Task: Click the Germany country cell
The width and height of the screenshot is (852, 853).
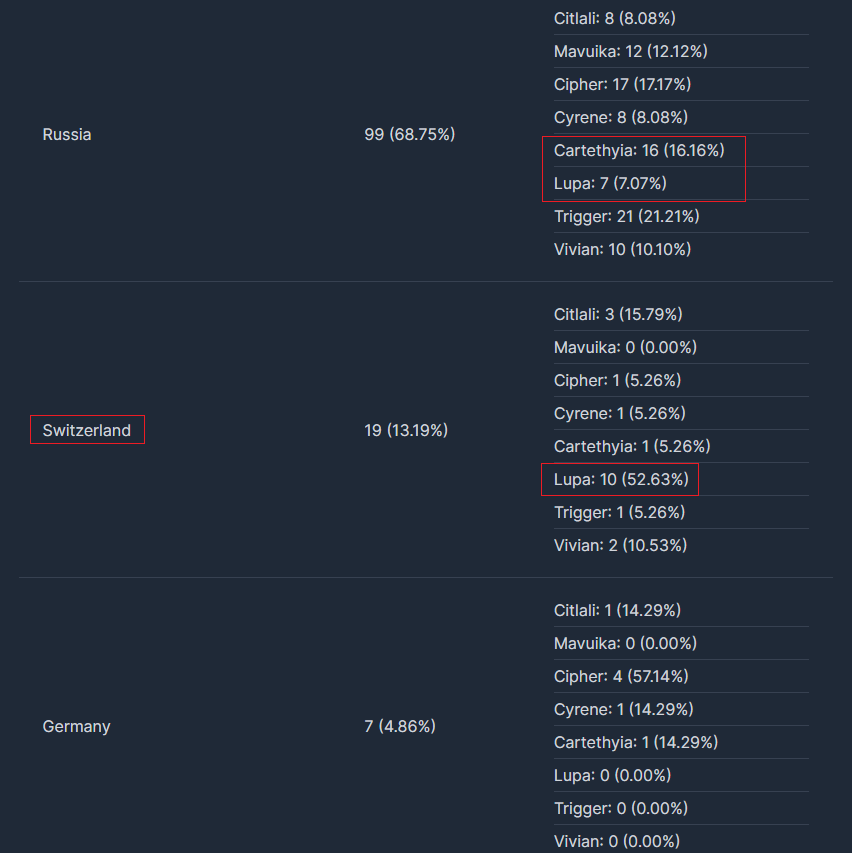Action: (x=76, y=726)
